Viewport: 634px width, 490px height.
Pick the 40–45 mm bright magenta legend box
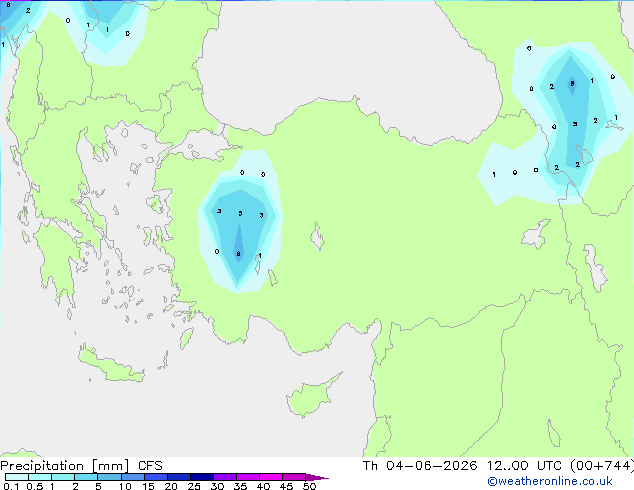click(x=271, y=477)
